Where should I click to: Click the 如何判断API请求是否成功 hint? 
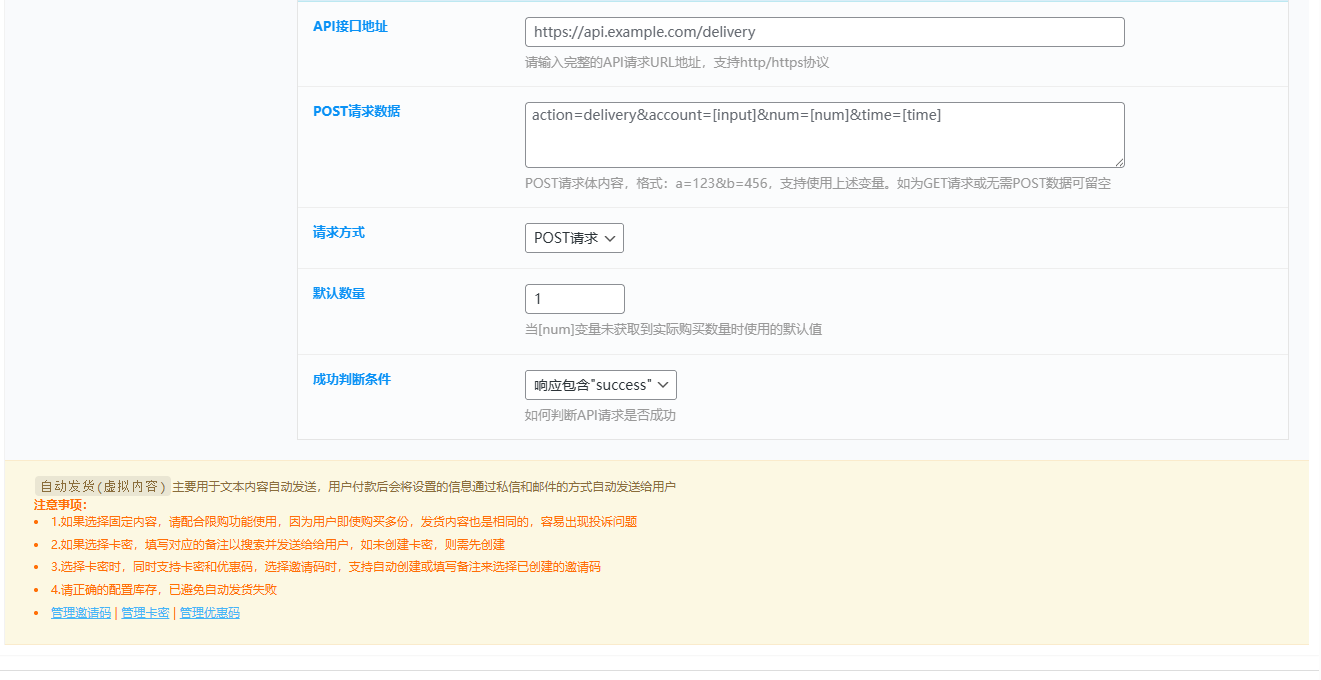pos(600,415)
